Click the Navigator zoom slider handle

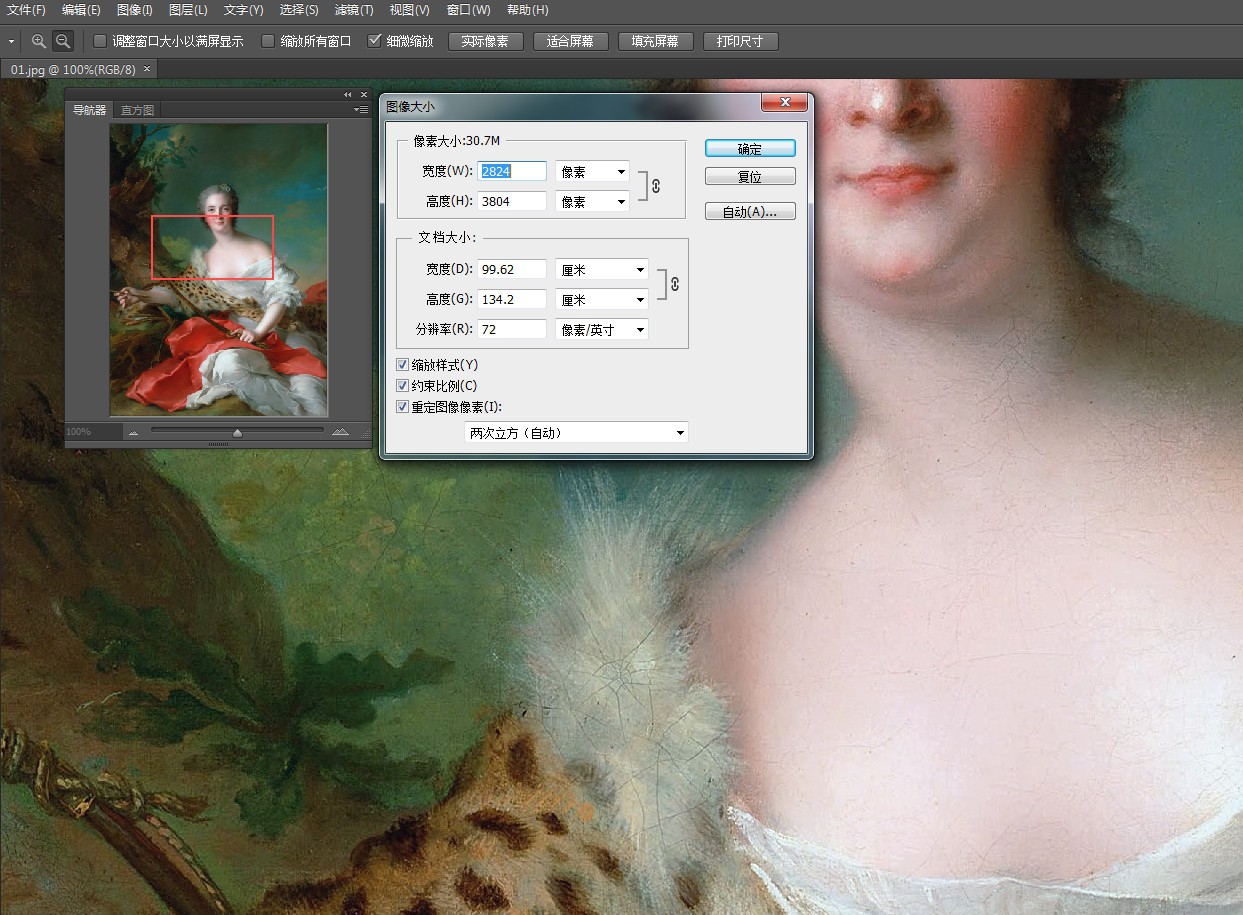(237, 433)
